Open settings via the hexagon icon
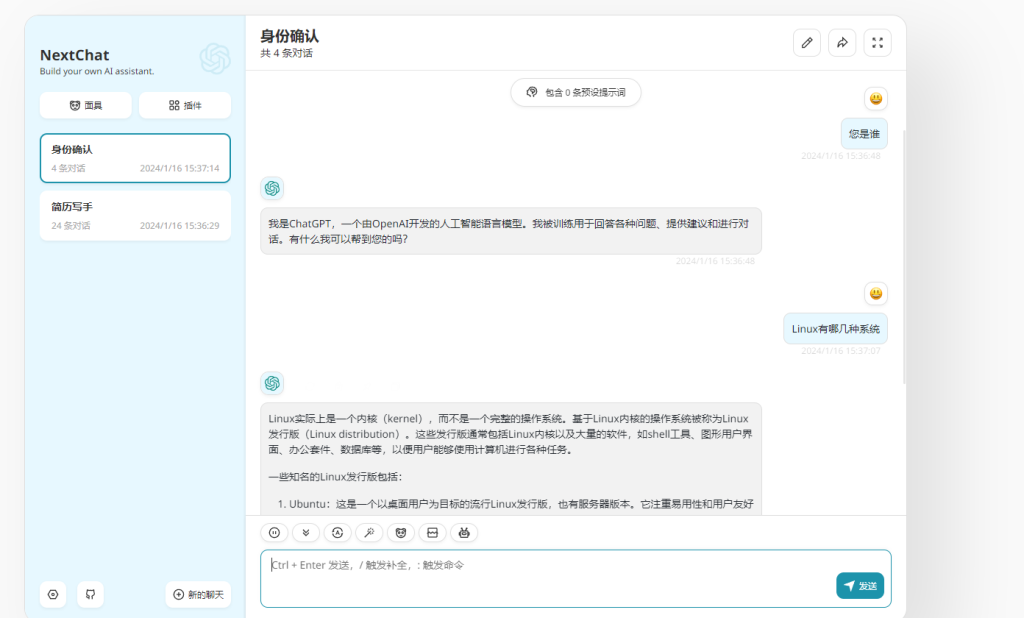 tap(53, 594)
